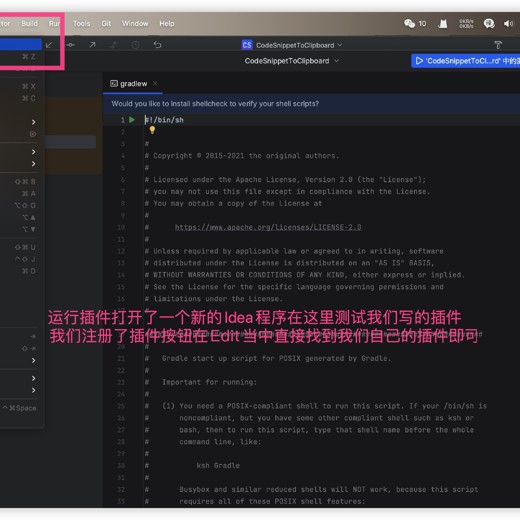Click 'WITHOUT WARRANTIES OR CONDITIONS' comment line
The width and height of the screenshot is (520, 520).
(x=305, y=275)
